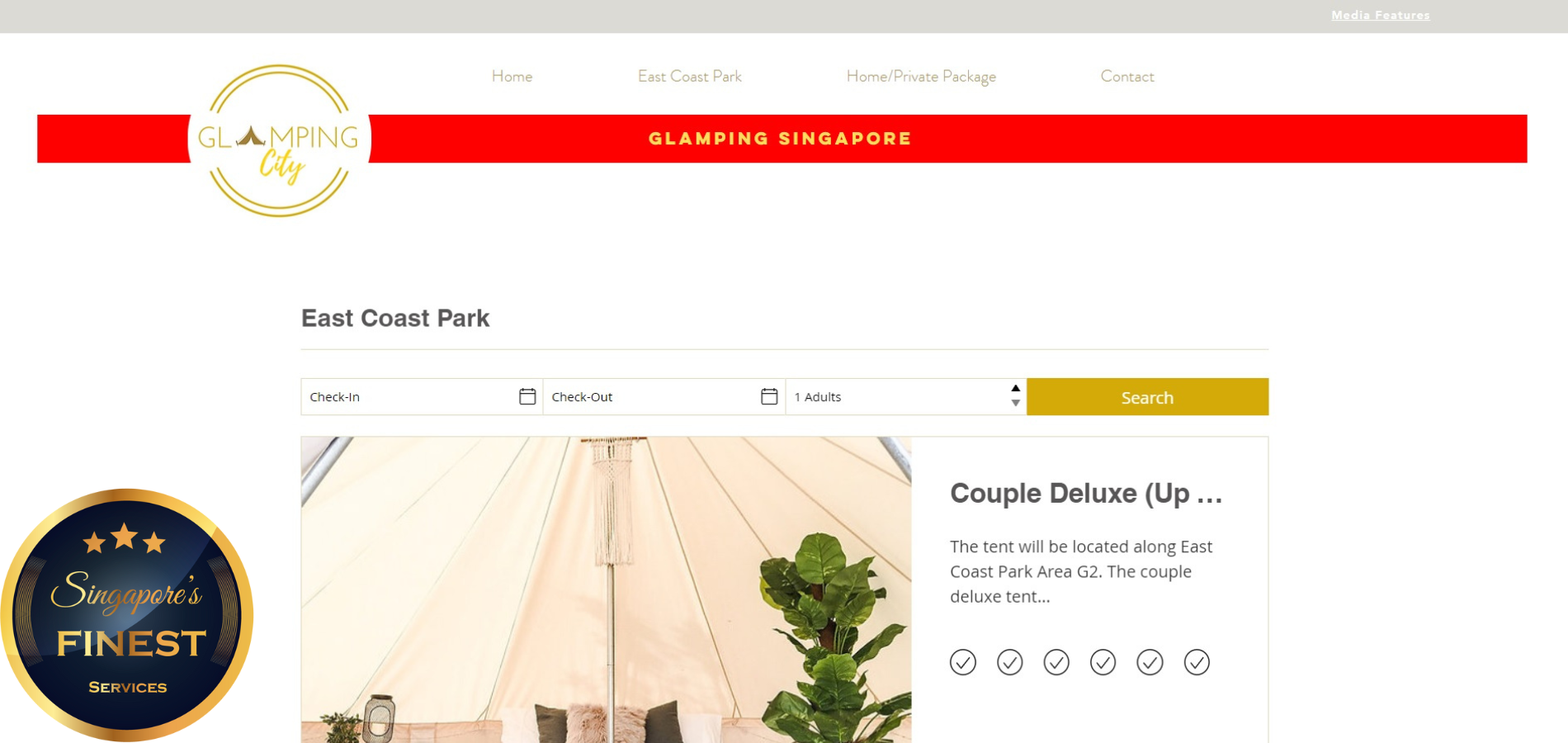
Task: Click the second amenity checkmark icon
Action: 1010,662
